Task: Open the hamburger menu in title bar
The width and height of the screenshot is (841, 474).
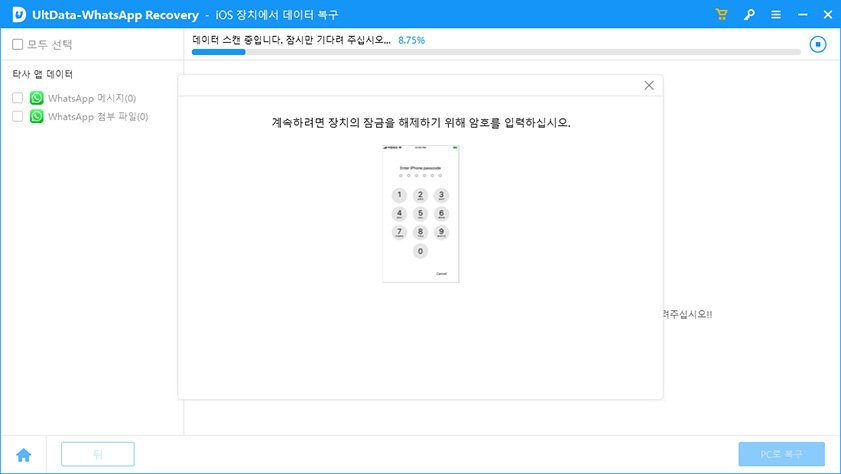Action: pyautogui.click(x=776, y=14)
